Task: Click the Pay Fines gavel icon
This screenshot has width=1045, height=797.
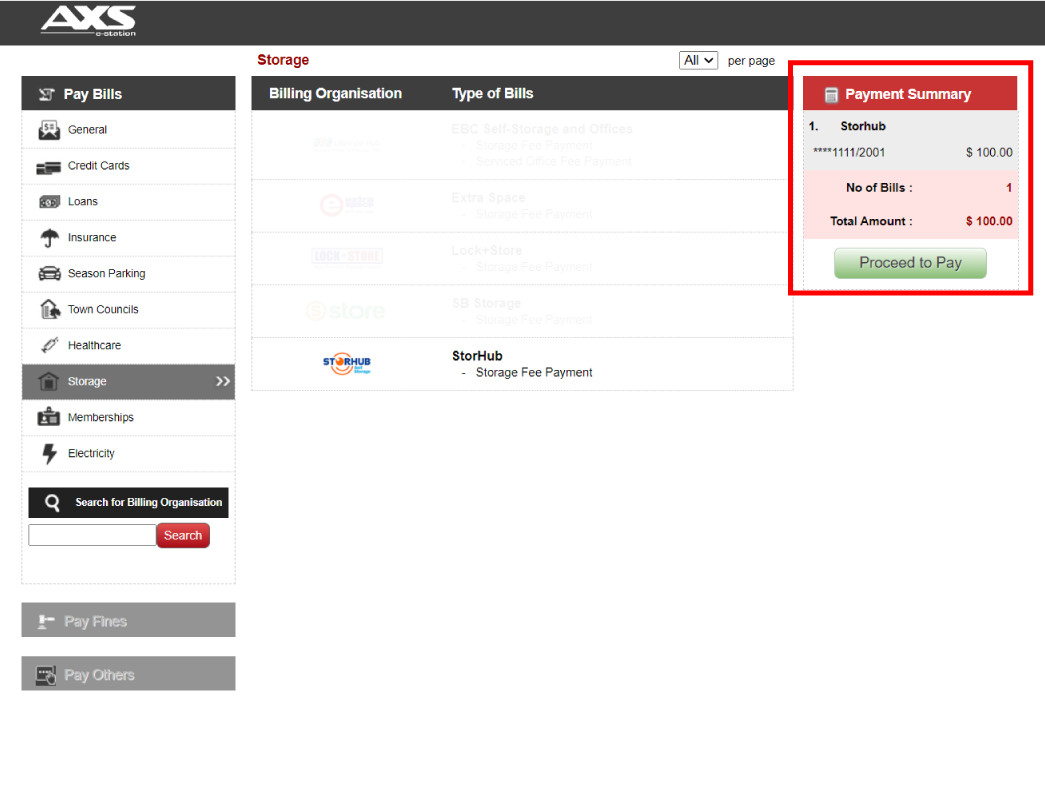Action: pos(45,621)
